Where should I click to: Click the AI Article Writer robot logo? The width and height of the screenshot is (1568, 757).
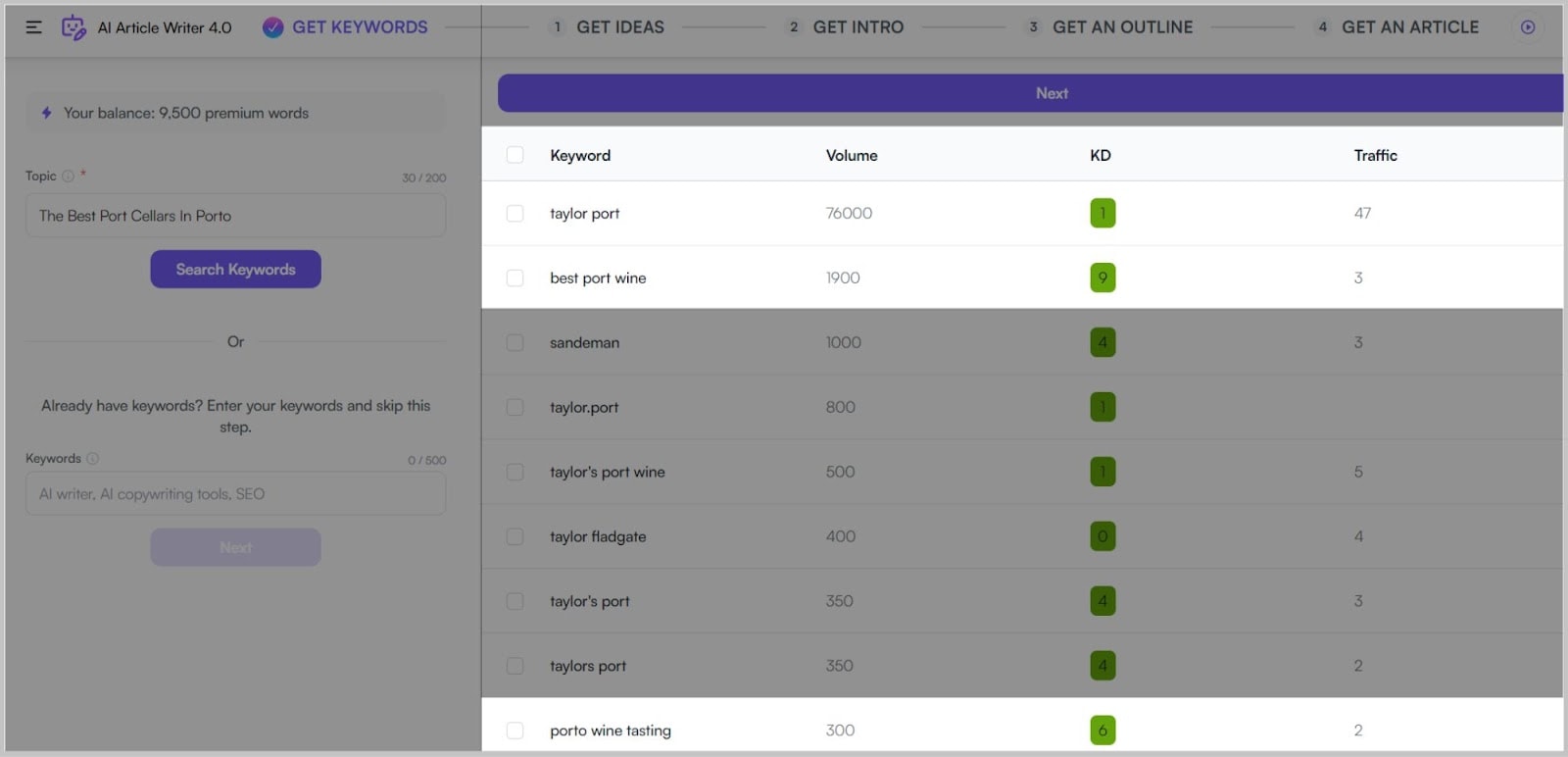73,27
